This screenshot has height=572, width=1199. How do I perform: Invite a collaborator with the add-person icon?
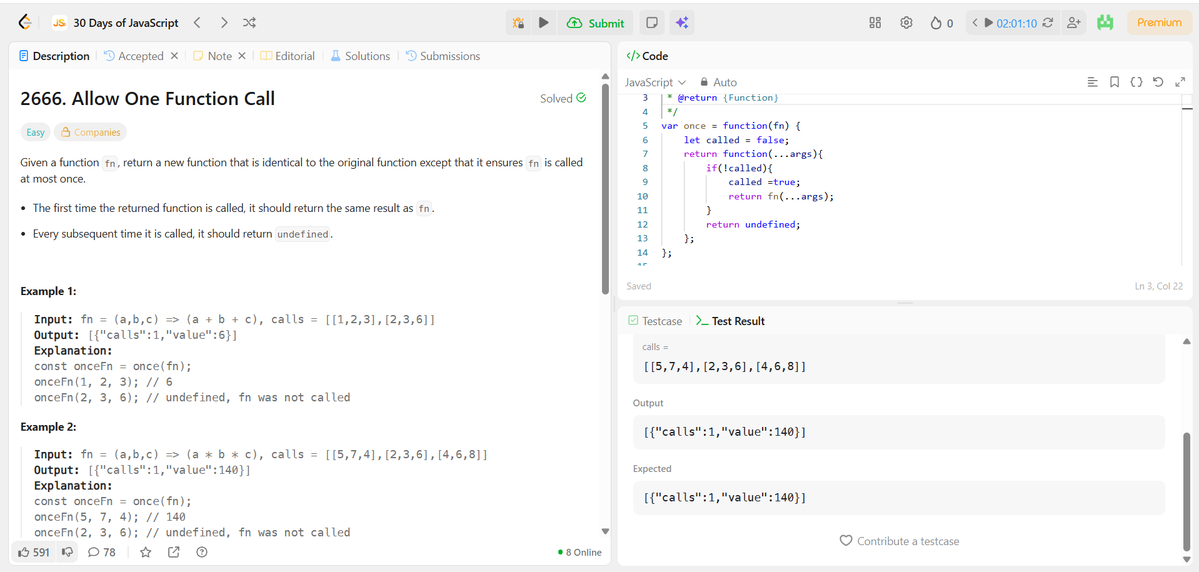pyautogui.click(x=1074, y=23)
